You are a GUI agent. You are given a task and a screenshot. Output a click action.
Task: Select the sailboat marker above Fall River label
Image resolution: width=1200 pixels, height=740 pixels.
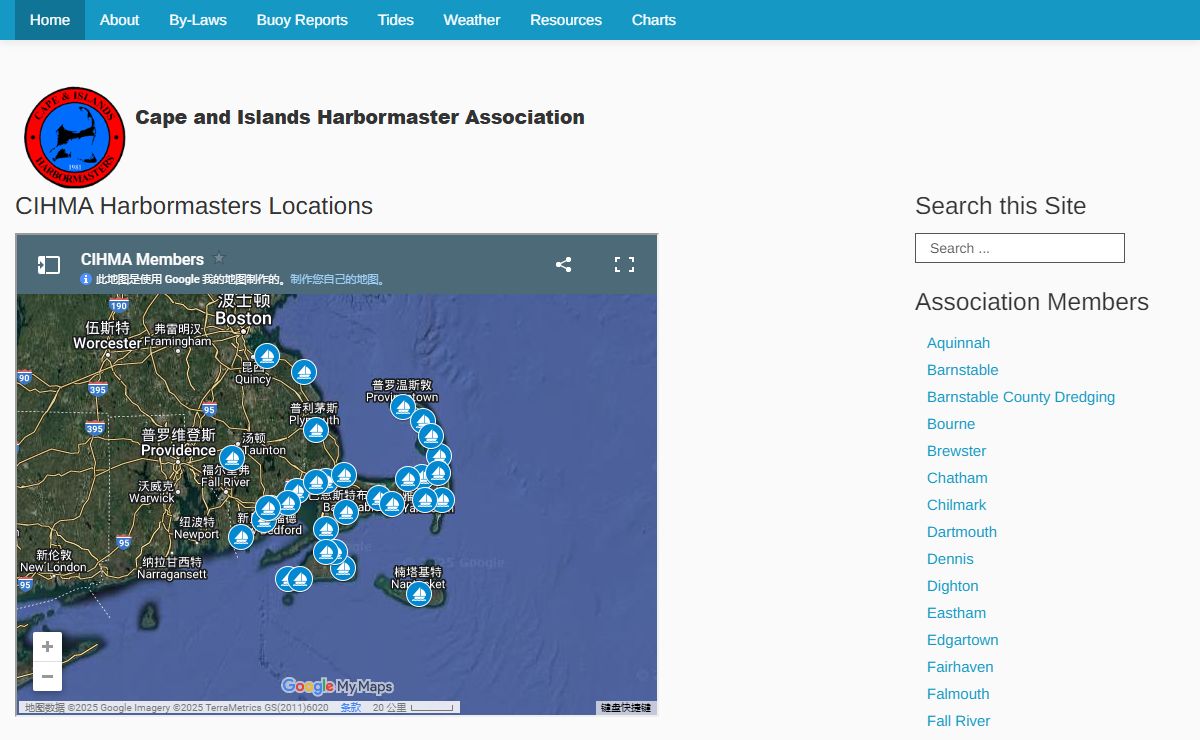pyautogui.click(x=232, y=459)
